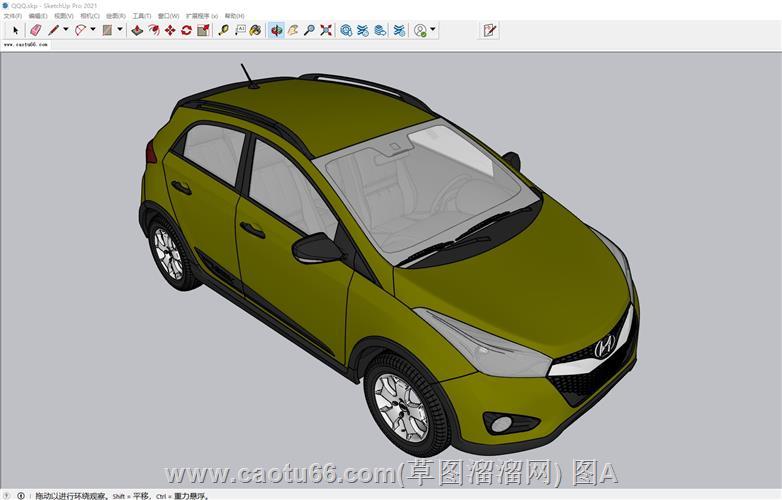782x500 pixels.
Task: Open the 视图(V) menu
Action: (64, 16)
